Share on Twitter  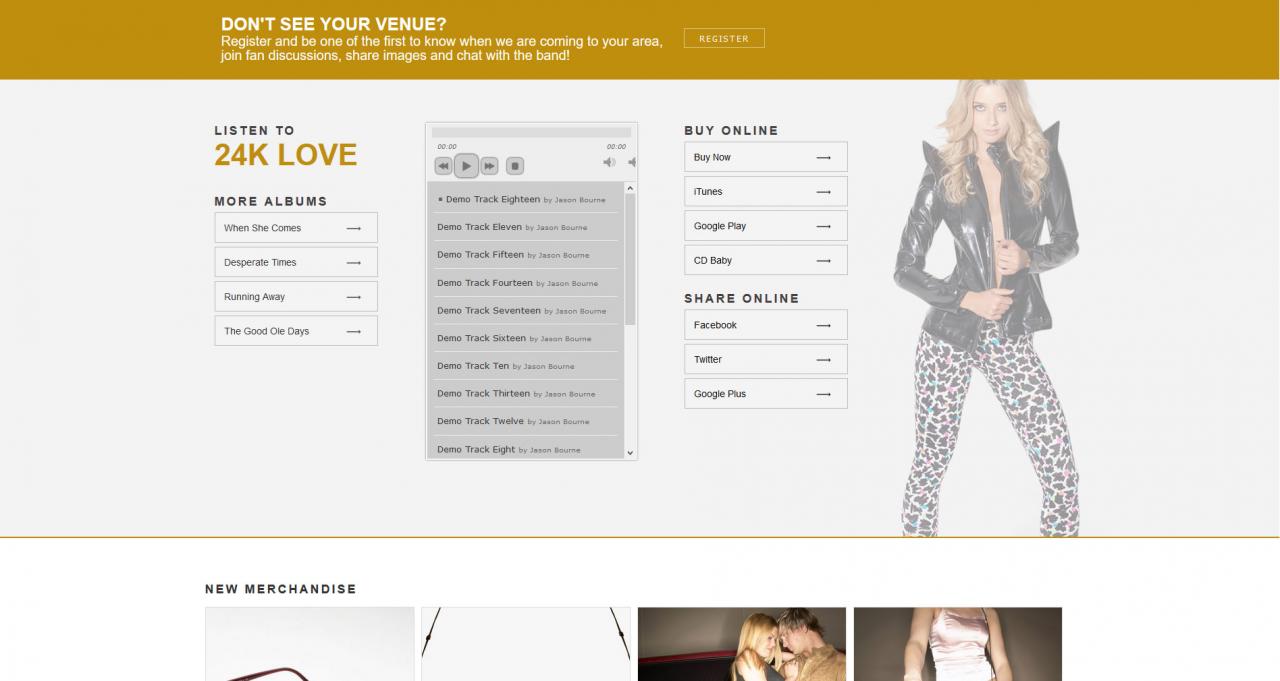point(766,359)
